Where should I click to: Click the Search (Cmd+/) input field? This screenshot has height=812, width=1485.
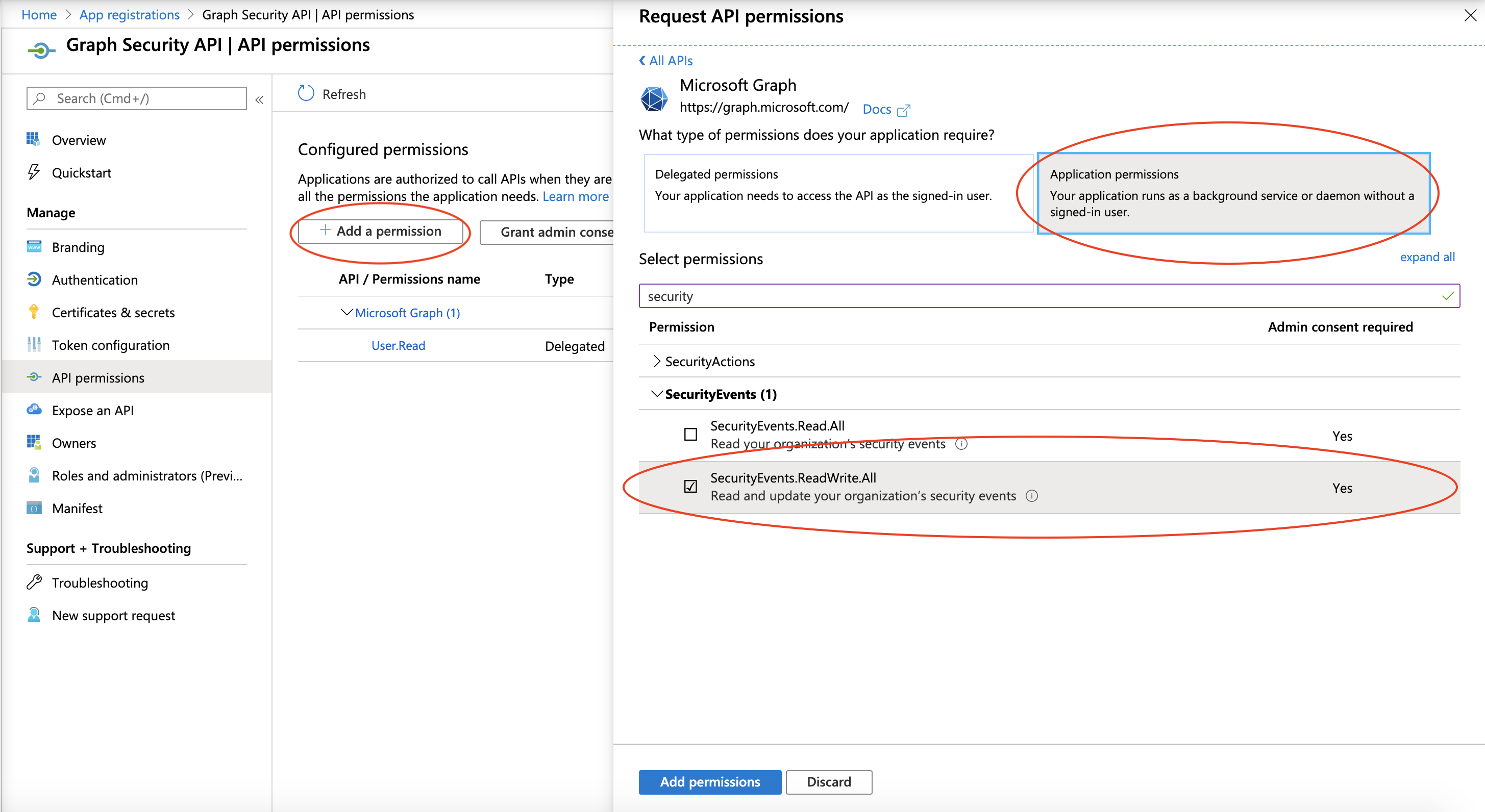137,98
